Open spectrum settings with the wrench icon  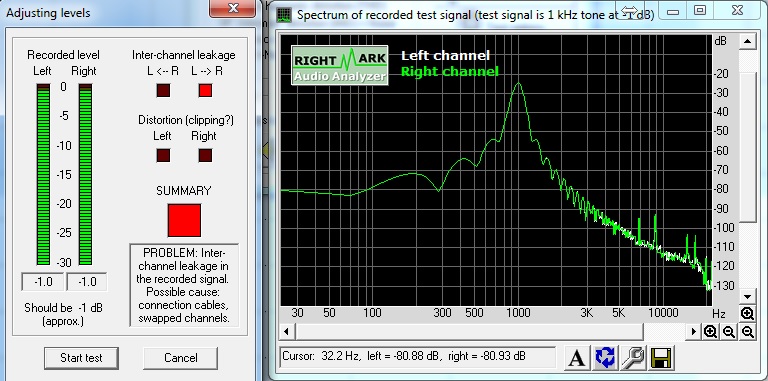633,357
